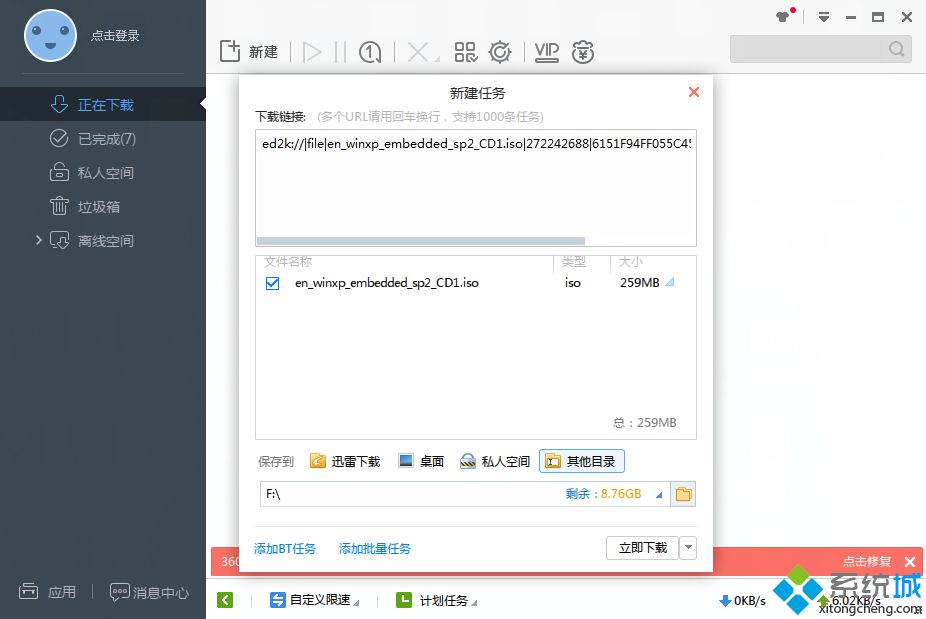Click the triangle next to 259MB size
The width and height of the screenshot is (926, 619).
670,283
